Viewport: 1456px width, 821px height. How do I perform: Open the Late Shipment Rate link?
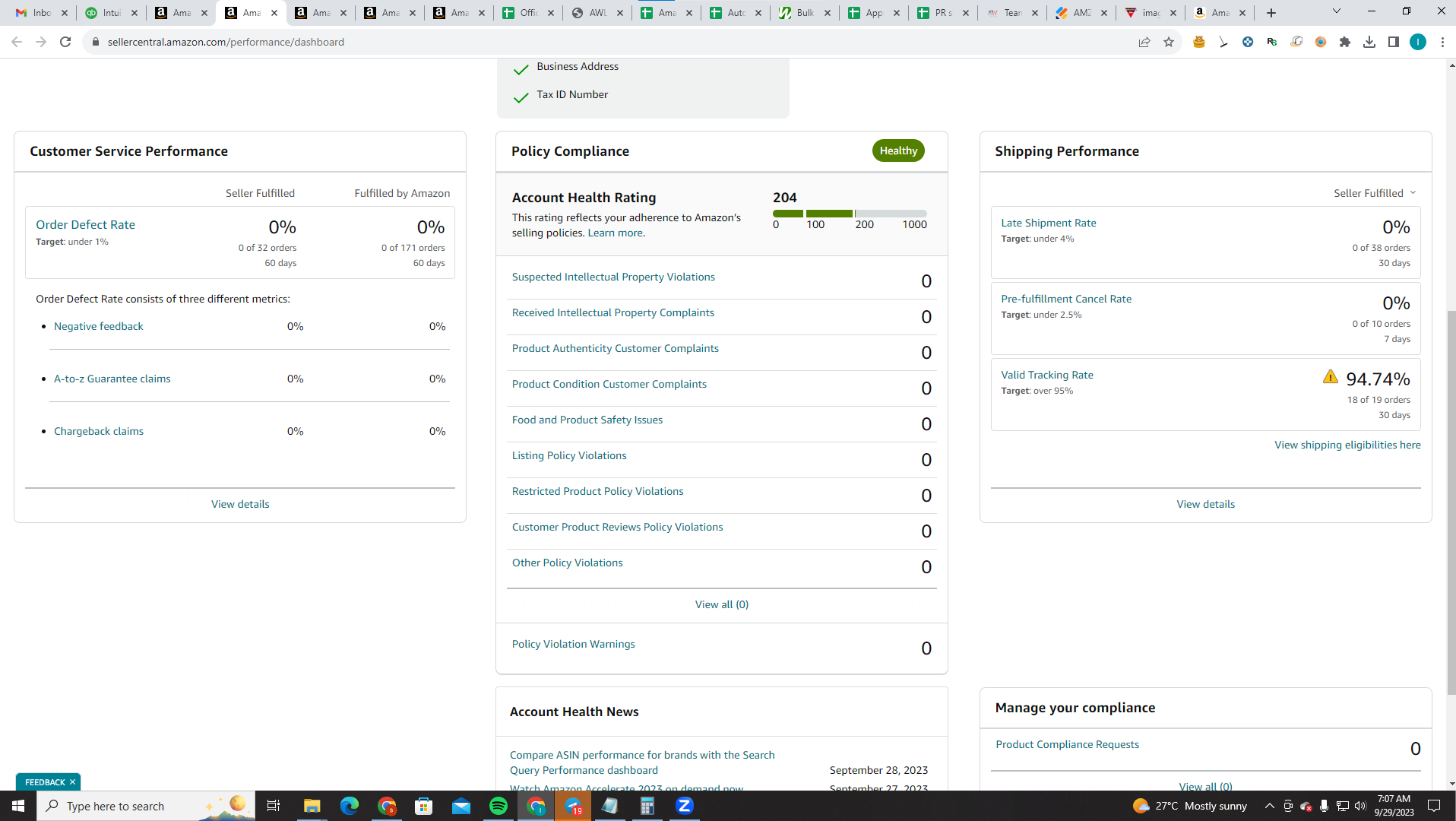pyautogui.click(x=1048, y=223)
